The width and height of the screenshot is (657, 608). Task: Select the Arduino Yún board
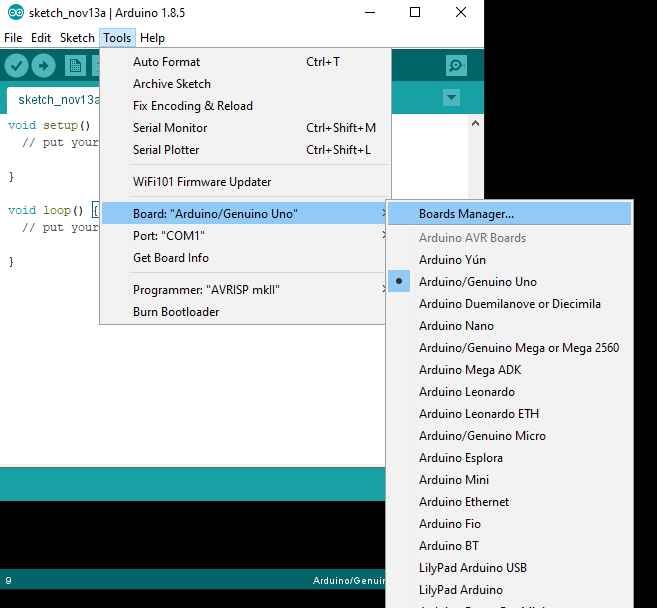[x=510, y=260]
